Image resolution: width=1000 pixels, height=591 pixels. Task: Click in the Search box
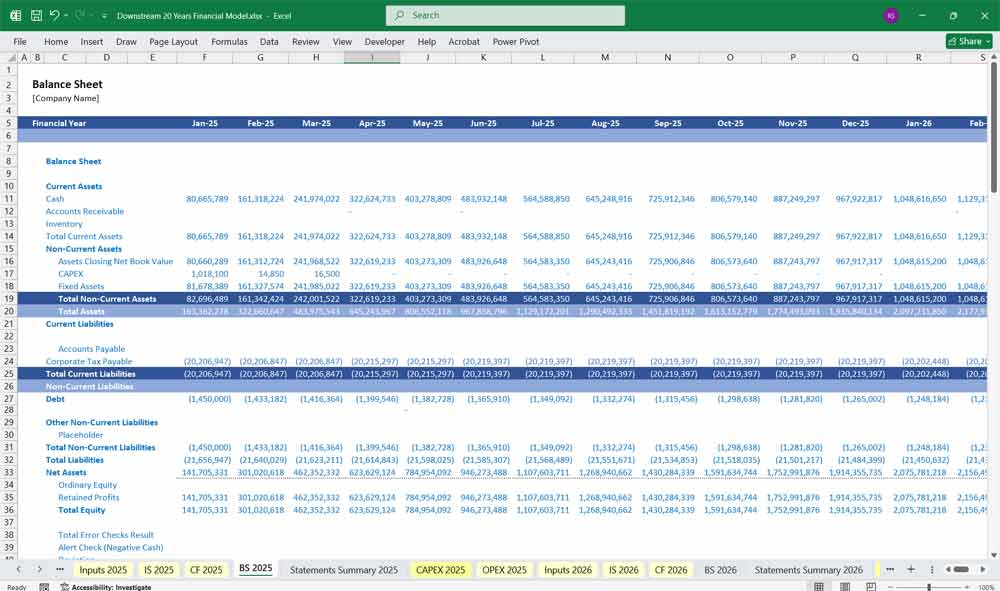coord(505,16)
